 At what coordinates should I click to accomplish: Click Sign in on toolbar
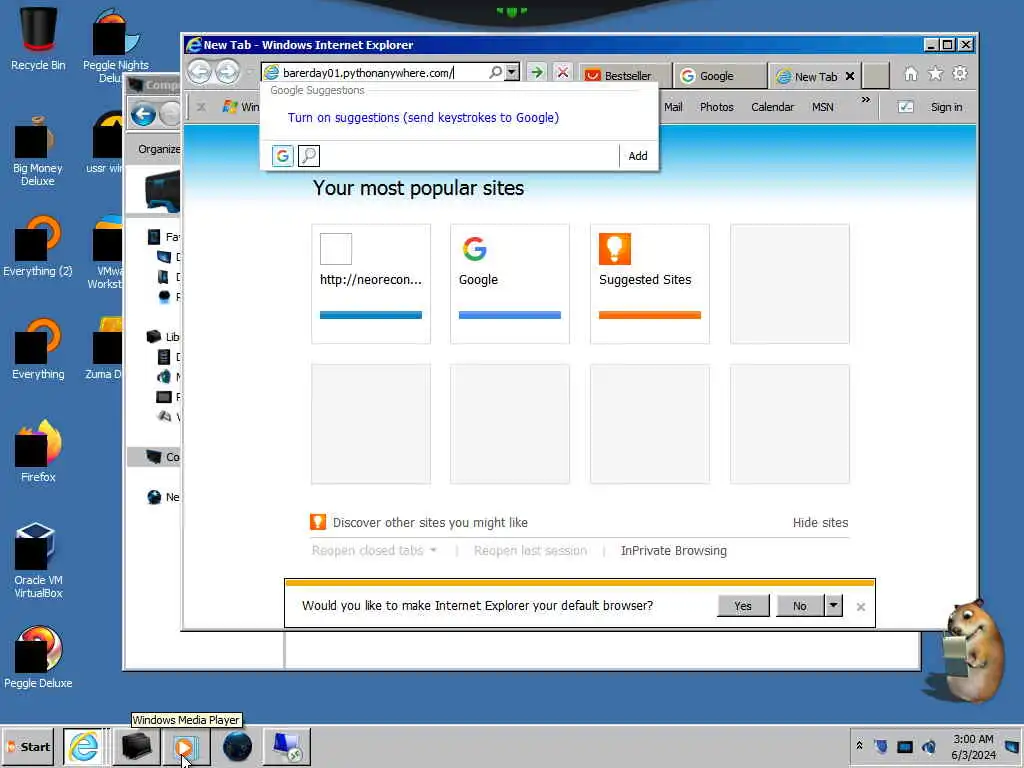pyautogui.click(x=946, y=107)
